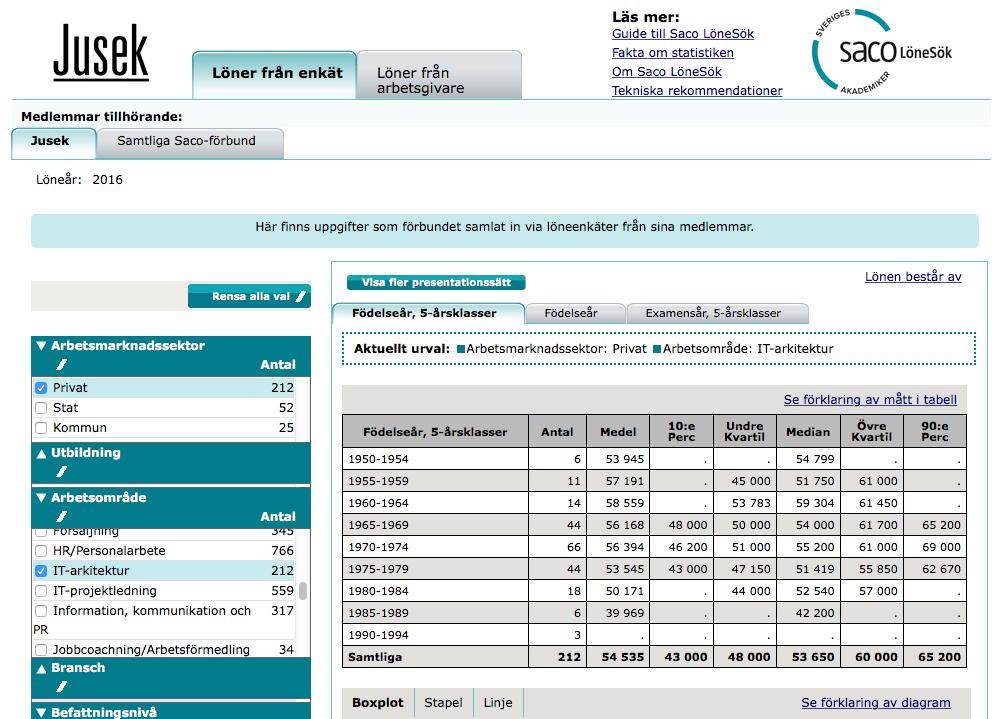Select the Boxplot chart tab
Viewport: 1005px width, 719px height.
point(378,702)
